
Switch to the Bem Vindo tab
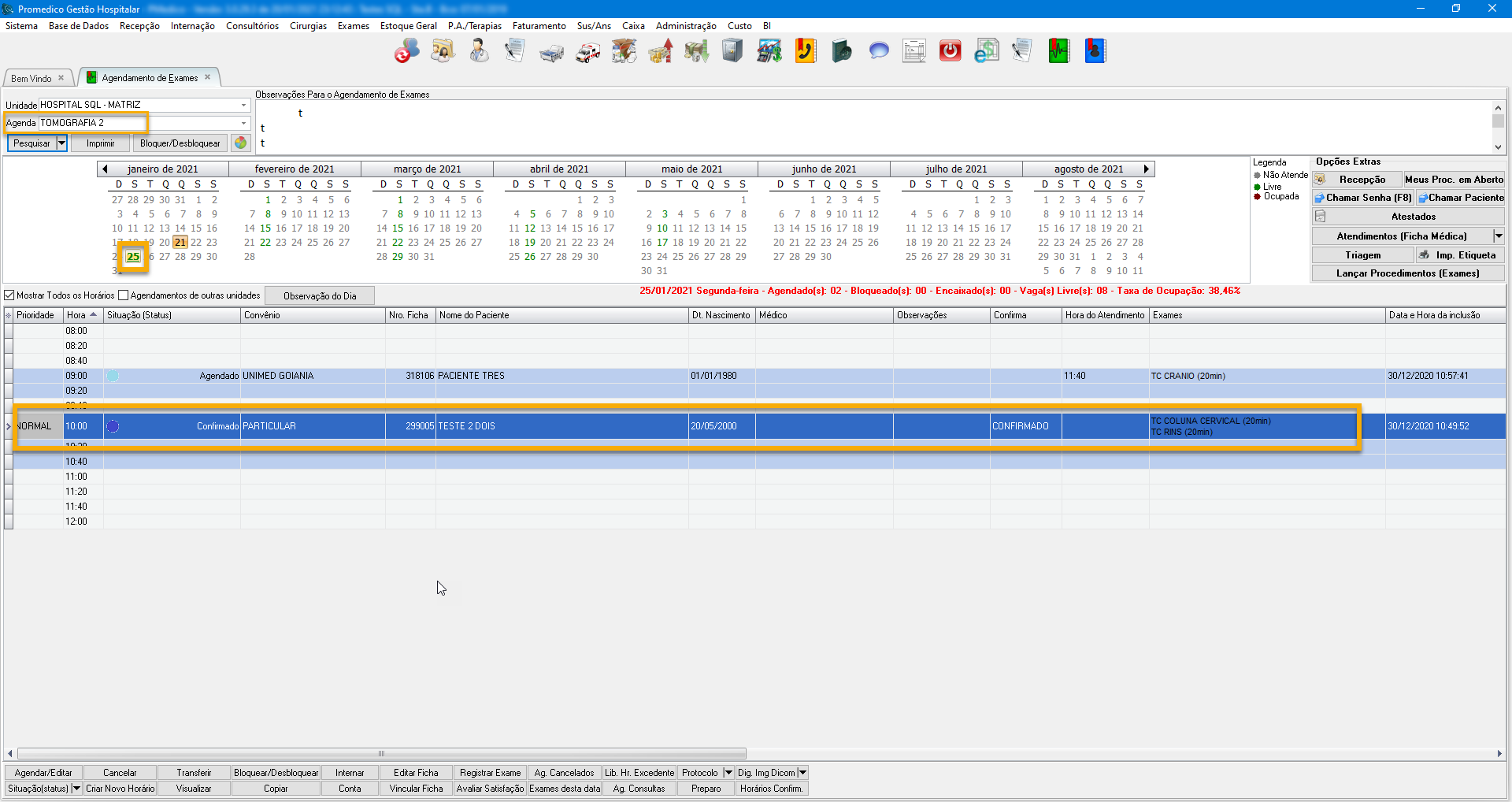(x=31, y=78)
